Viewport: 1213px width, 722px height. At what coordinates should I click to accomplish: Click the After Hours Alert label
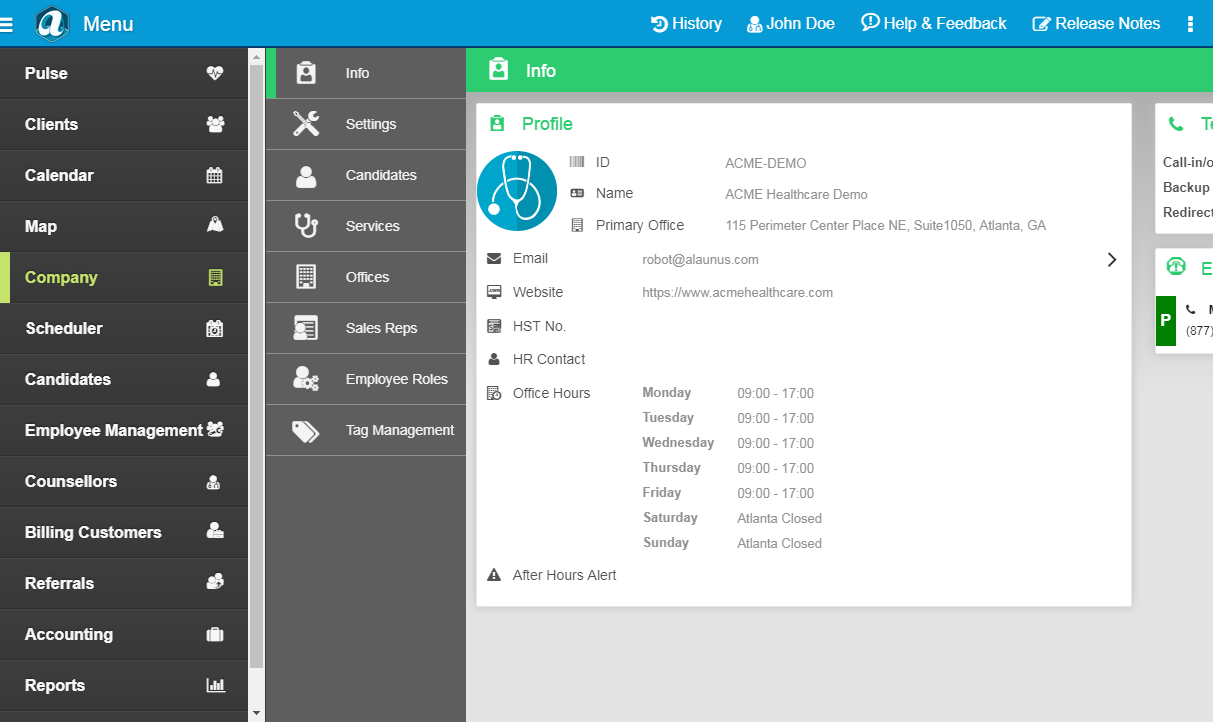click(x=565, y=575)
